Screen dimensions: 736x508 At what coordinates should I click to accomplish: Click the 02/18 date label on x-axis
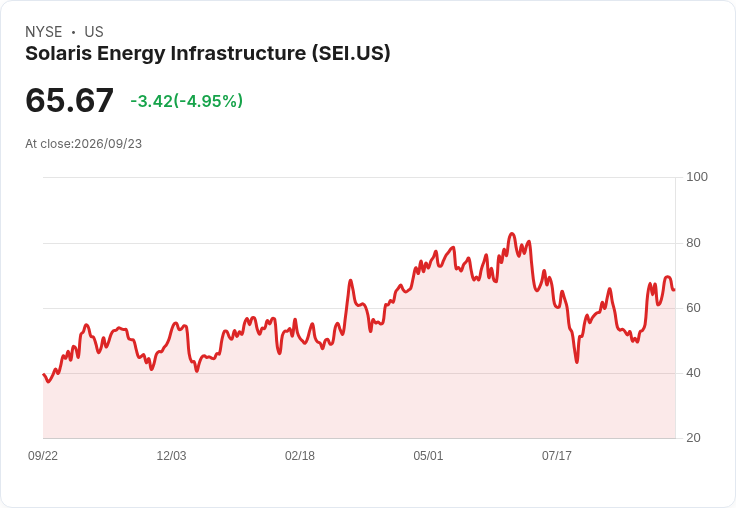(300, 455)
